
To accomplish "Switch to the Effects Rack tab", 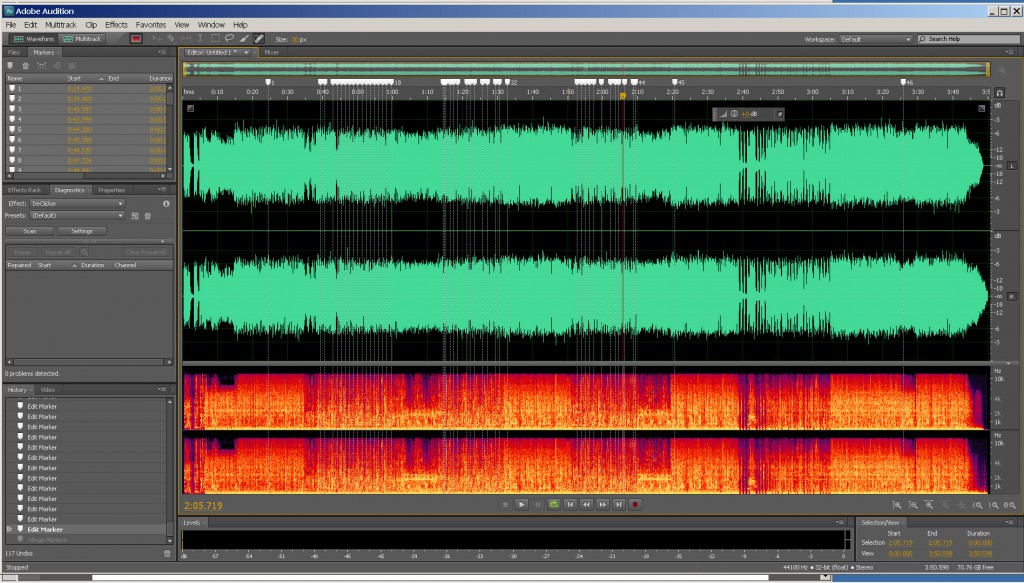I will pyautogui.click(x=24, y=190).
